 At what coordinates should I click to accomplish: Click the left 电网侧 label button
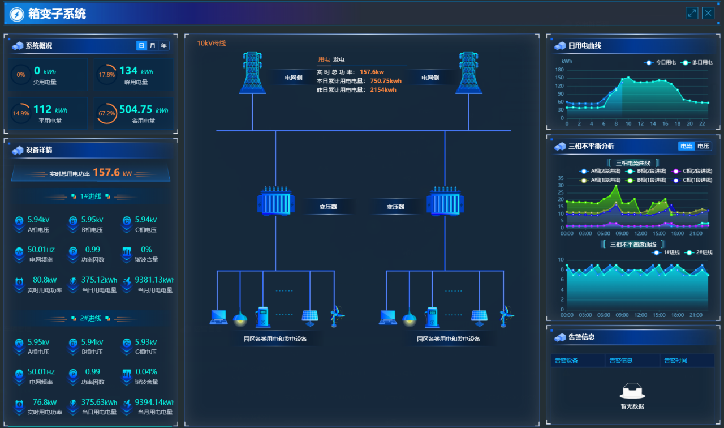click(x=293, y=76)
